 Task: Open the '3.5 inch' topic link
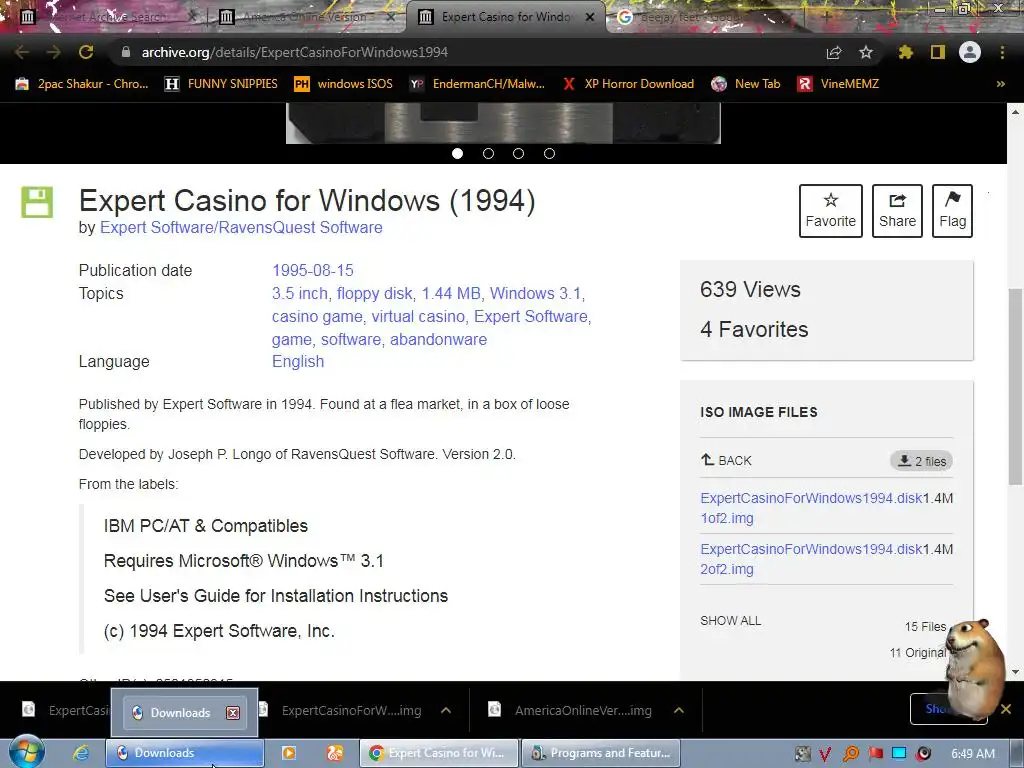coord(300,293)
